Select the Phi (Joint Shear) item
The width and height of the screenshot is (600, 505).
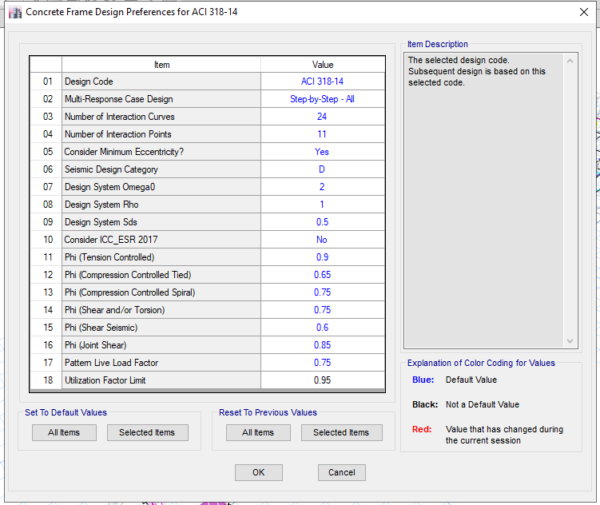tap(161, 345)
